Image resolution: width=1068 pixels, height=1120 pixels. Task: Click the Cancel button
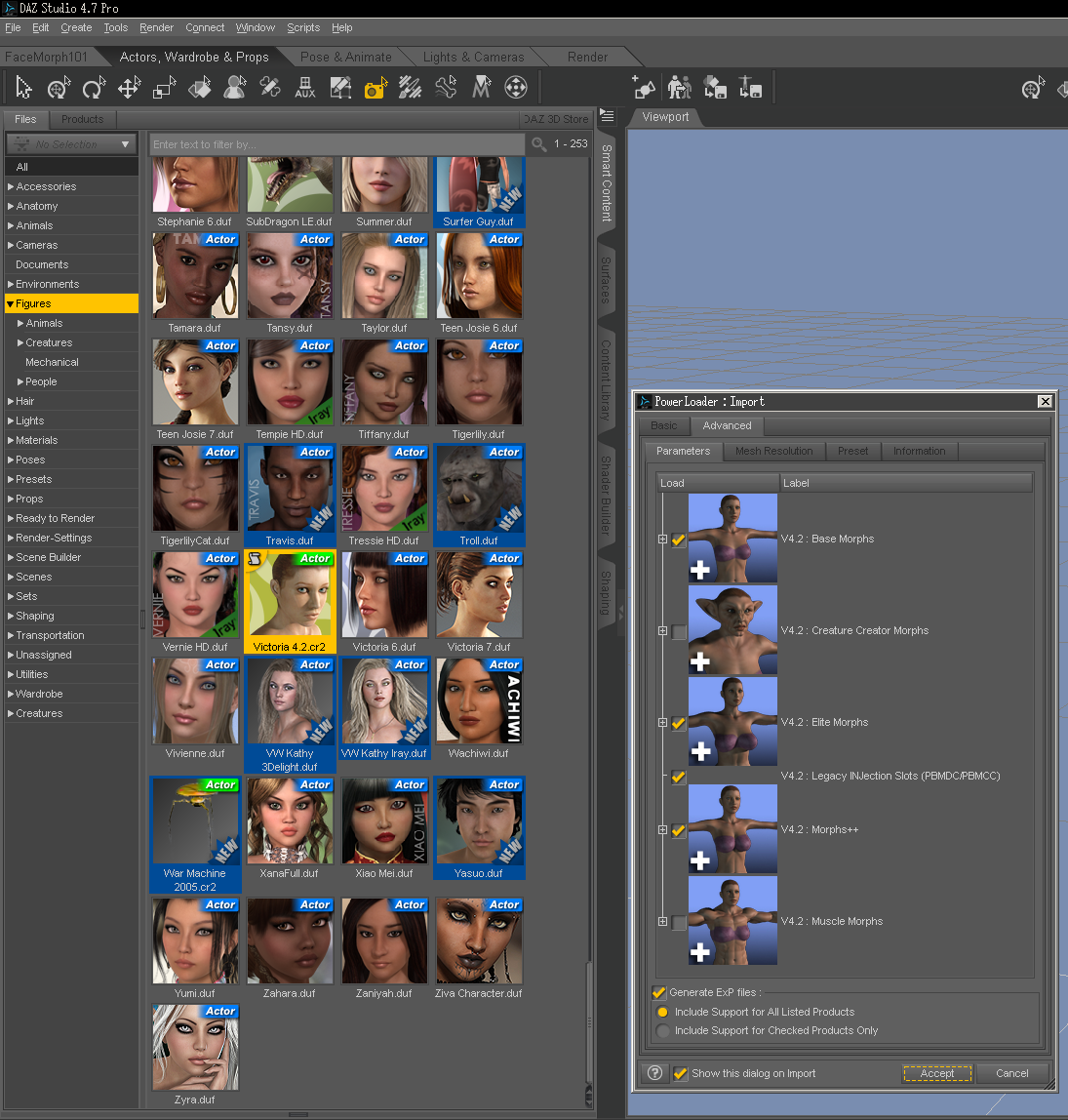1011,1073
